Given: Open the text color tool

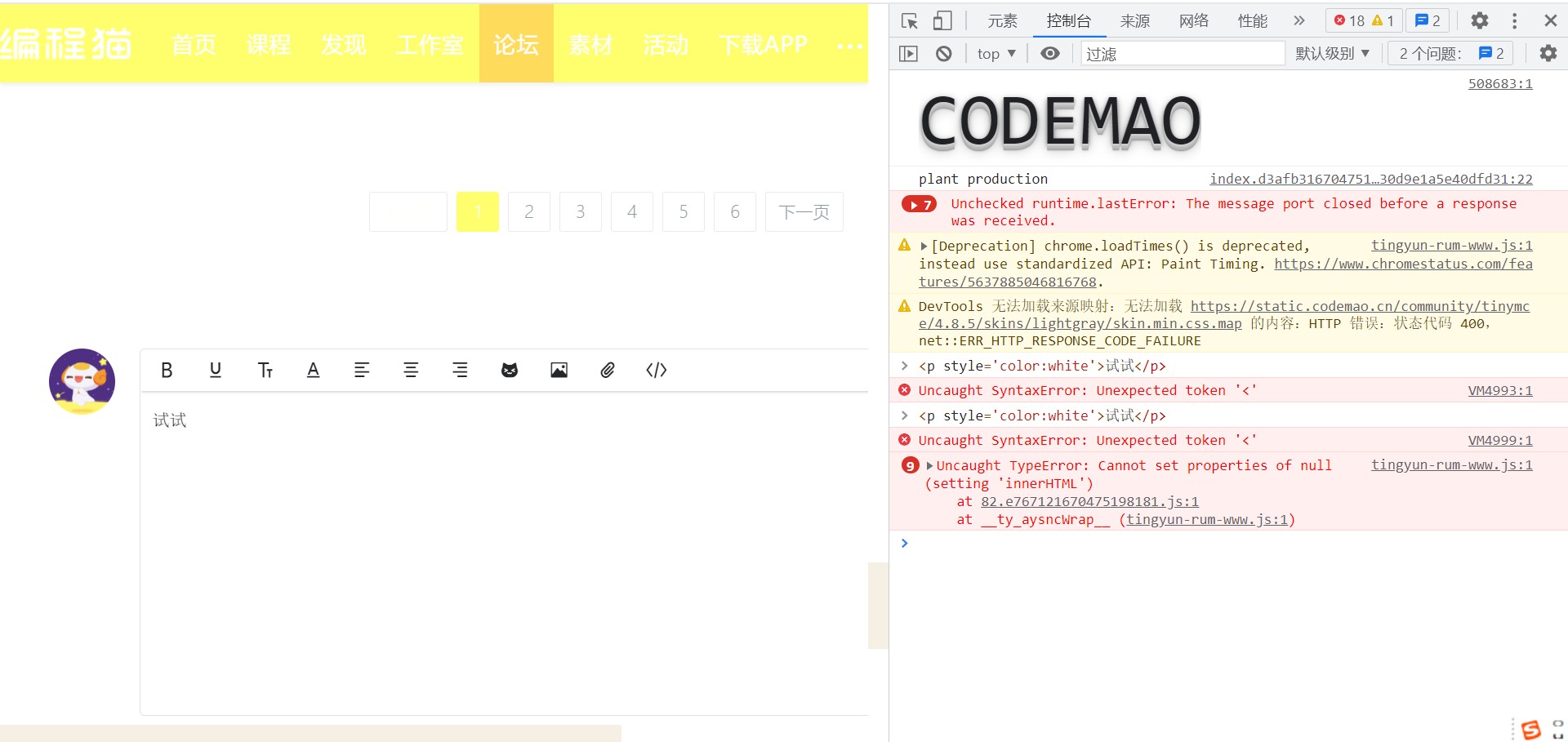Looking at the screenshot, I should pyautogui.click(x=313, y=371).
